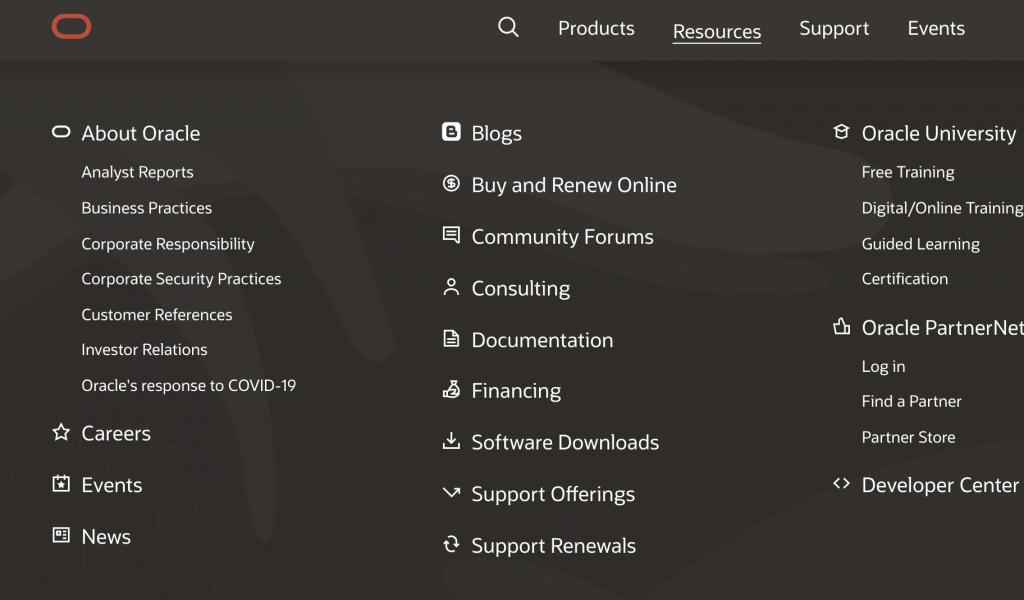Open Oracle's response to COVID-19
Viewport: 1024px width, 600px height.
[188, 385]
